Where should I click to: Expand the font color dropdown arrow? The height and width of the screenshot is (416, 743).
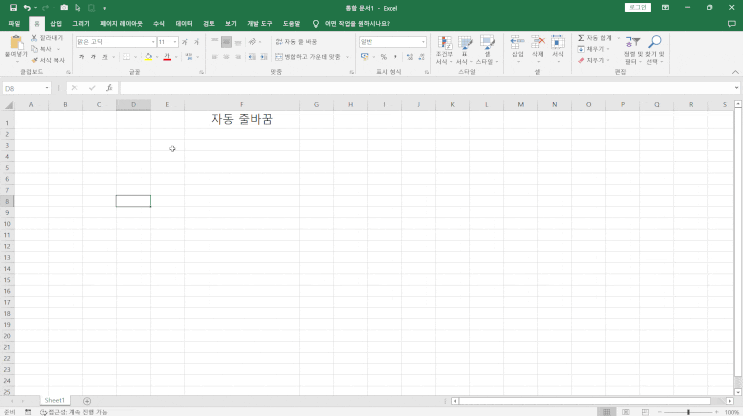click(176, 57)
